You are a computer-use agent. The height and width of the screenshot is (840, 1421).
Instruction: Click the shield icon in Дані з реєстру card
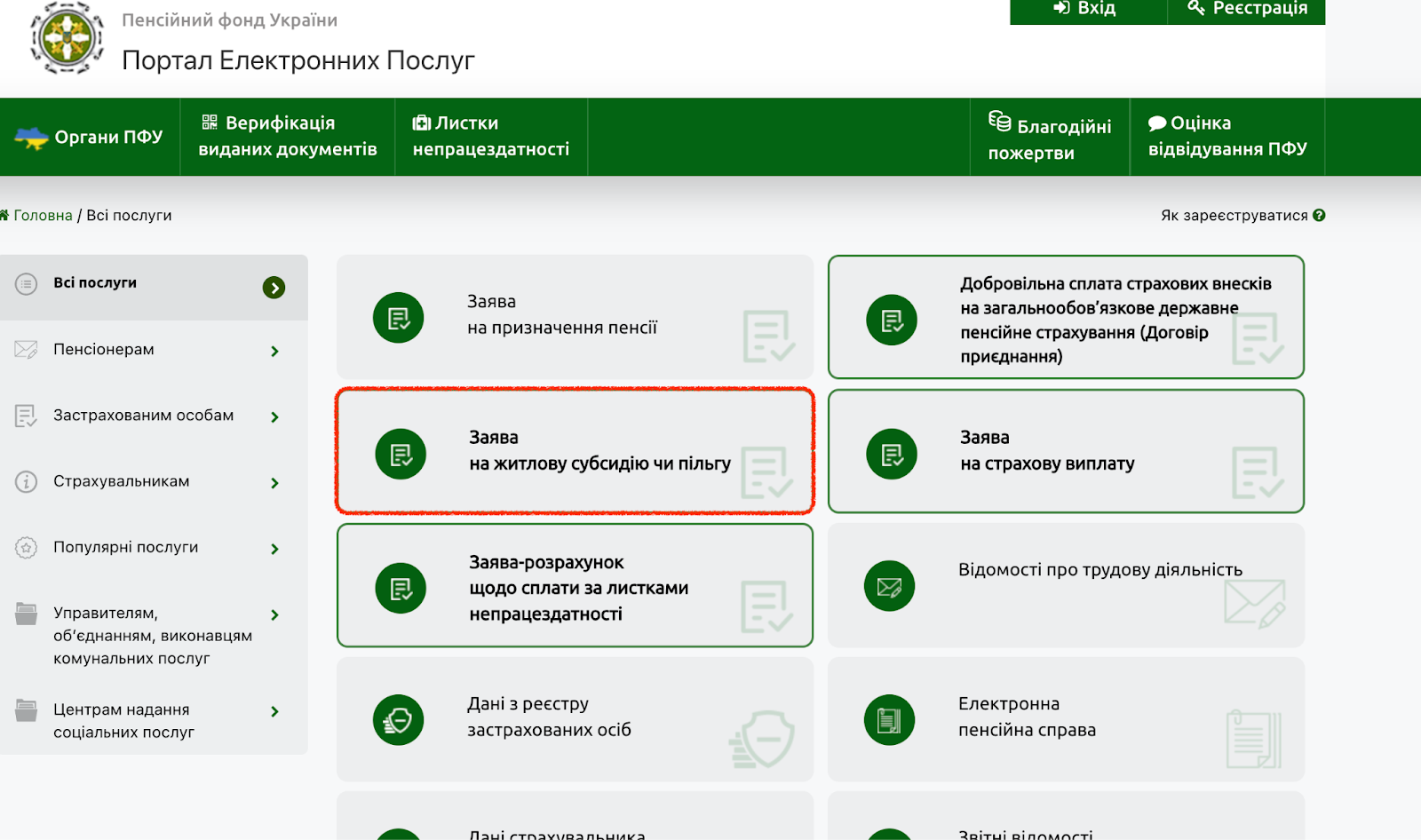coord(399,720)
